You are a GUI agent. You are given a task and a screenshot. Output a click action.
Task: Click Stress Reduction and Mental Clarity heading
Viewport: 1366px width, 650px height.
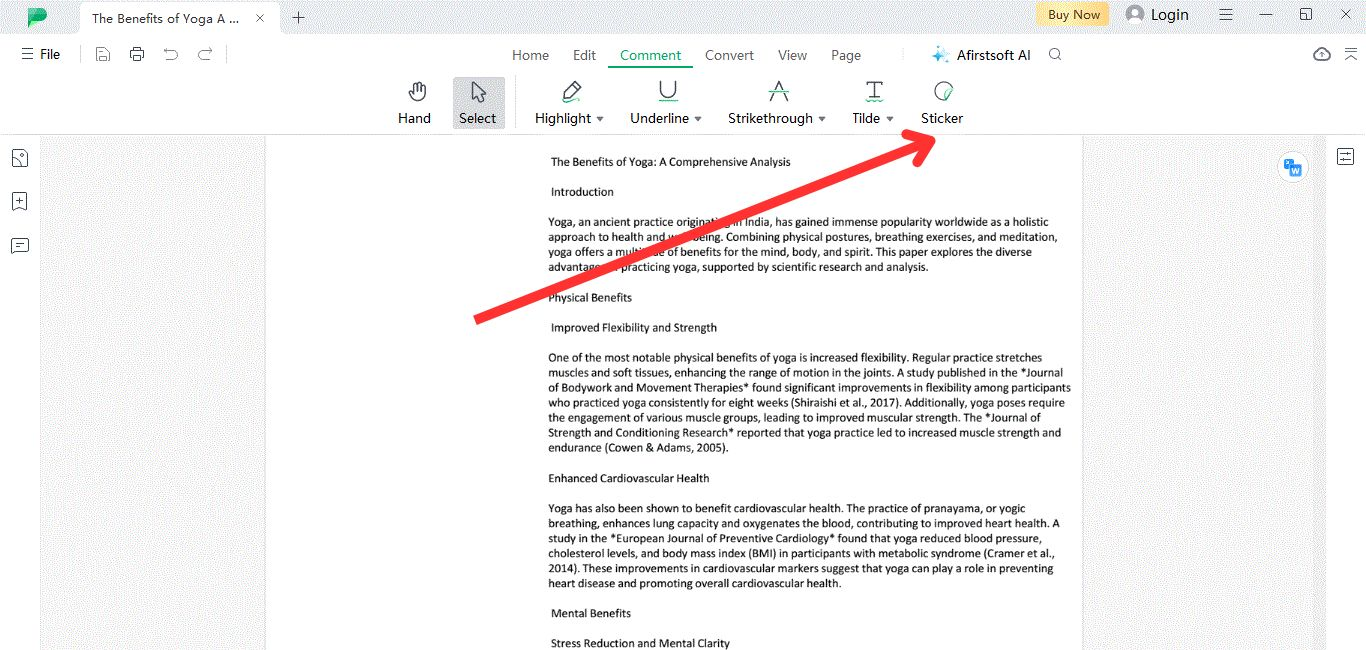[640, 643]
